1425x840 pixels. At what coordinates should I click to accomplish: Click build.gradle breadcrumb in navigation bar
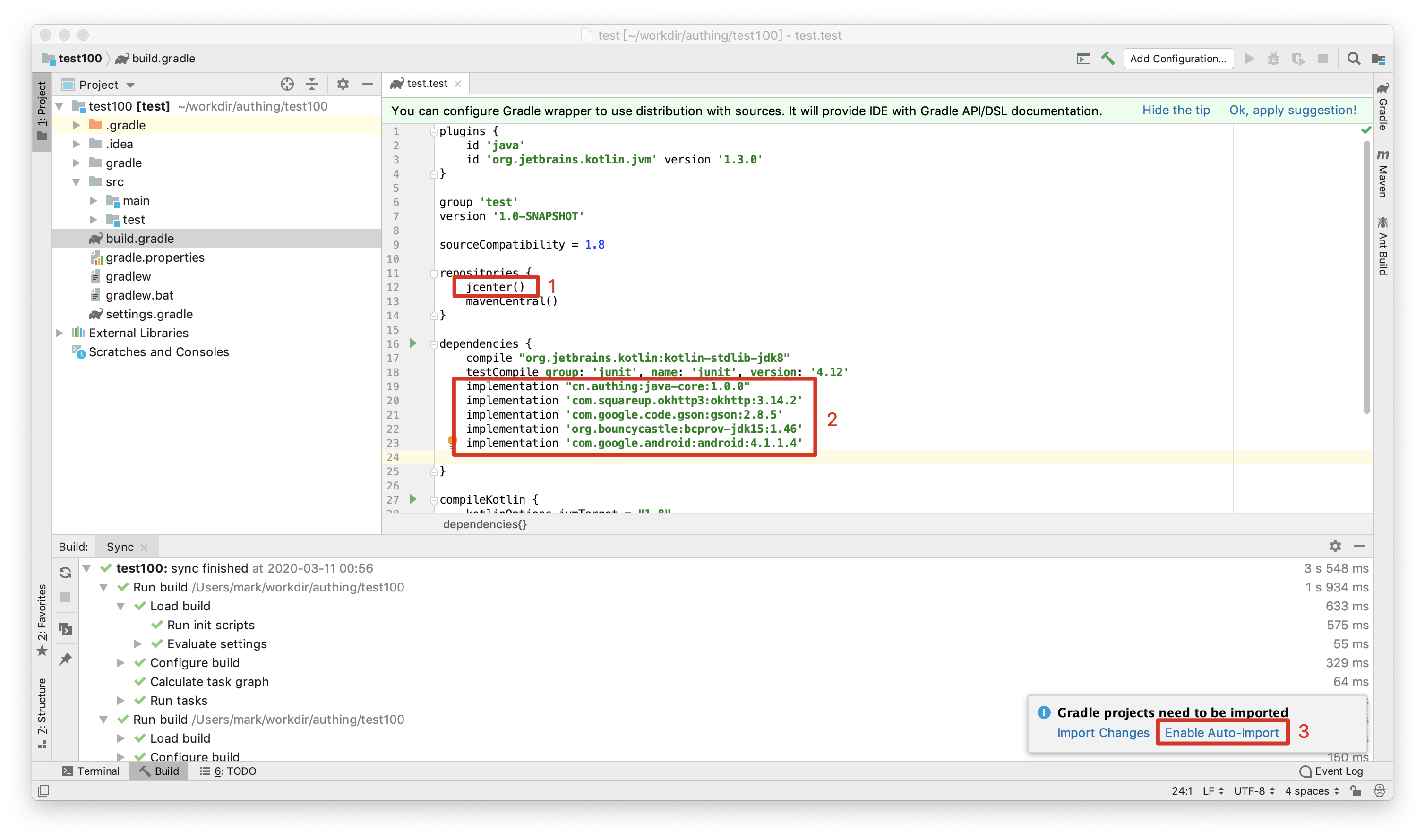coord(155,58)
